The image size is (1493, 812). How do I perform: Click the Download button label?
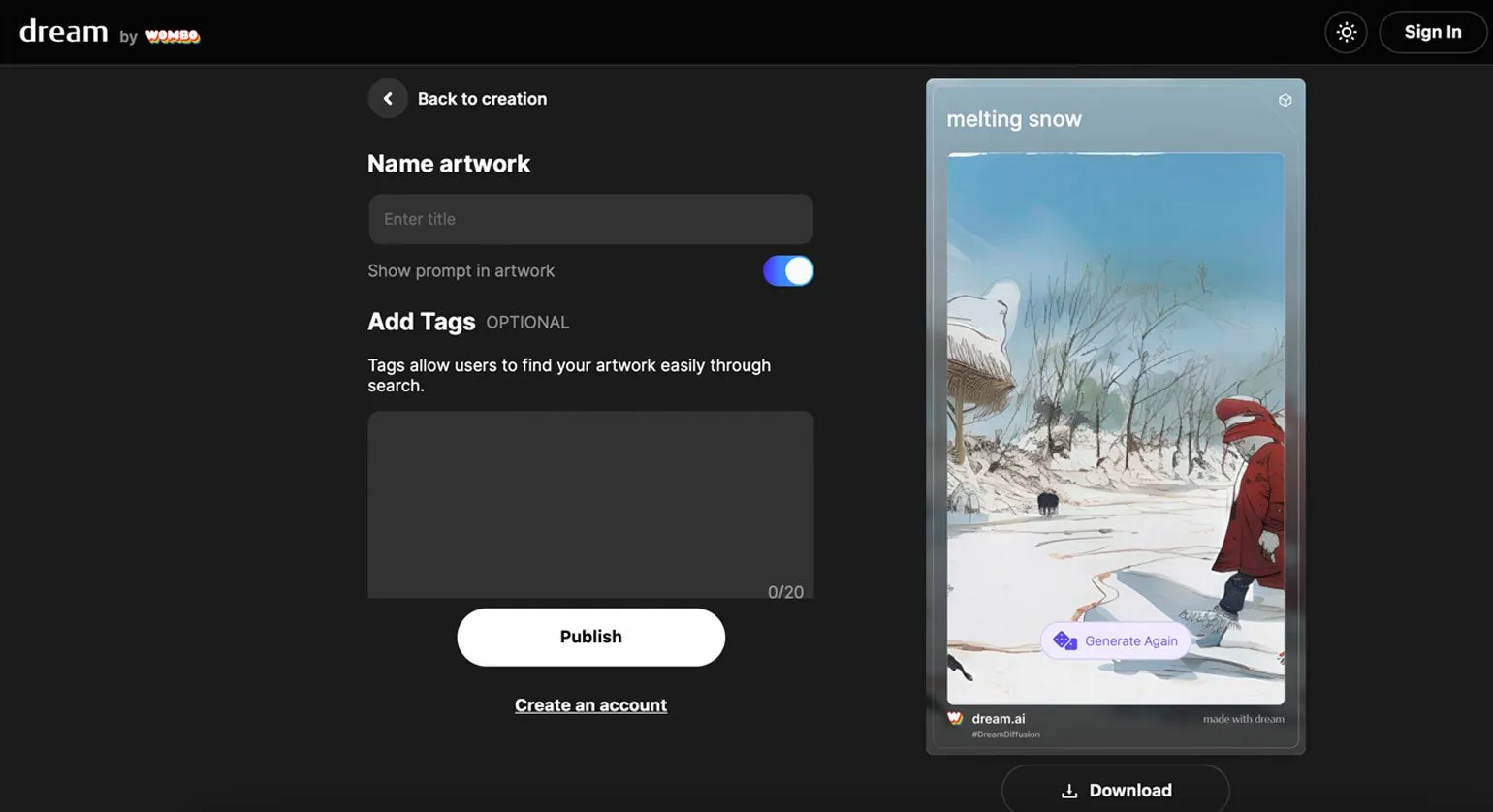coord(1130,791)
